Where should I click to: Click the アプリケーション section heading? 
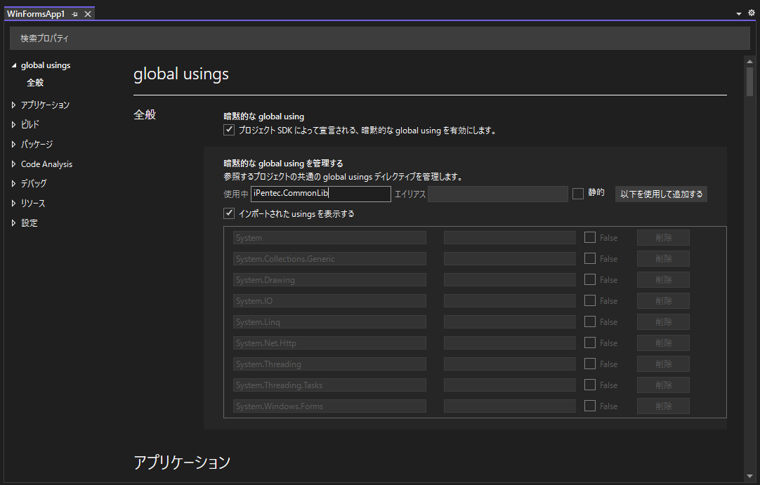point(182,462)
